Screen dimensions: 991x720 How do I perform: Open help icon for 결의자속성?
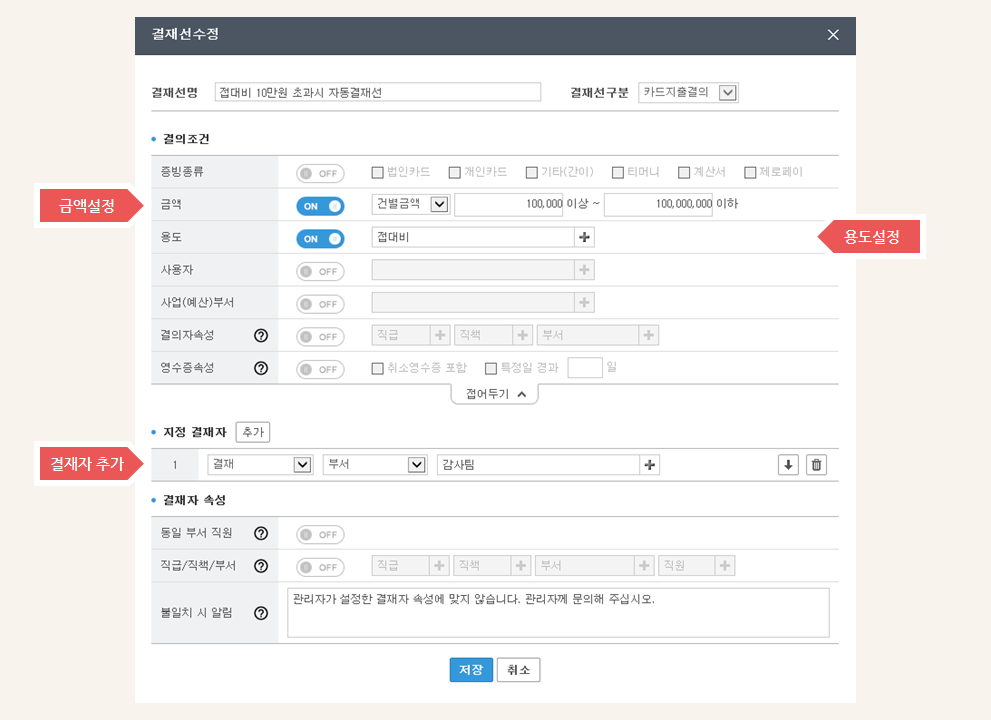tap(261, 336)
